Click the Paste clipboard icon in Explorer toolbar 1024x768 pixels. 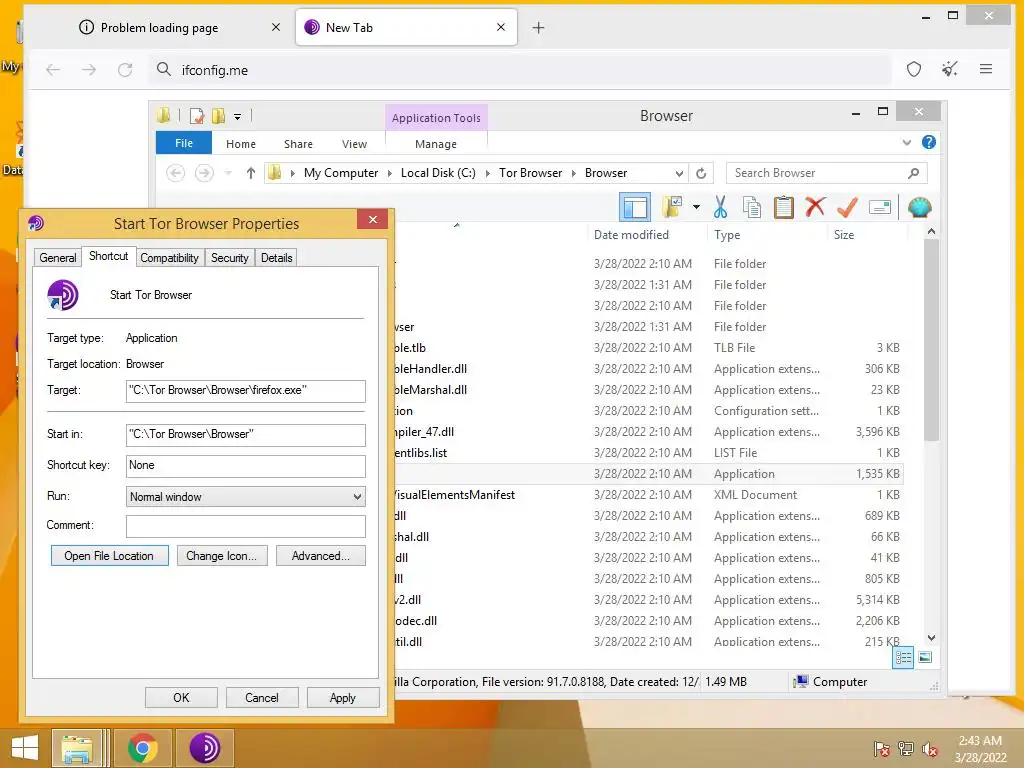pyautogui.click(x=784, y=208)
